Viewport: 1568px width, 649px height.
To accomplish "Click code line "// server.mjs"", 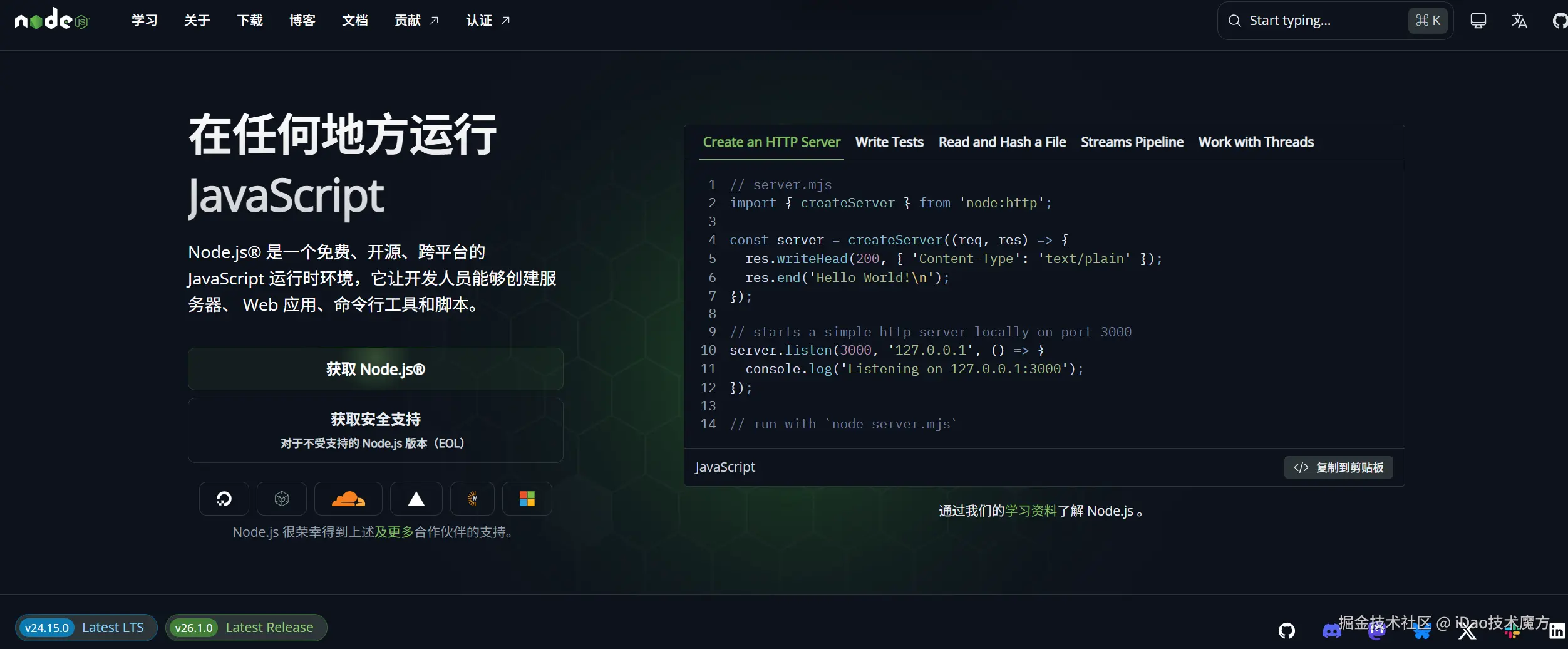I will click(781, 185).
